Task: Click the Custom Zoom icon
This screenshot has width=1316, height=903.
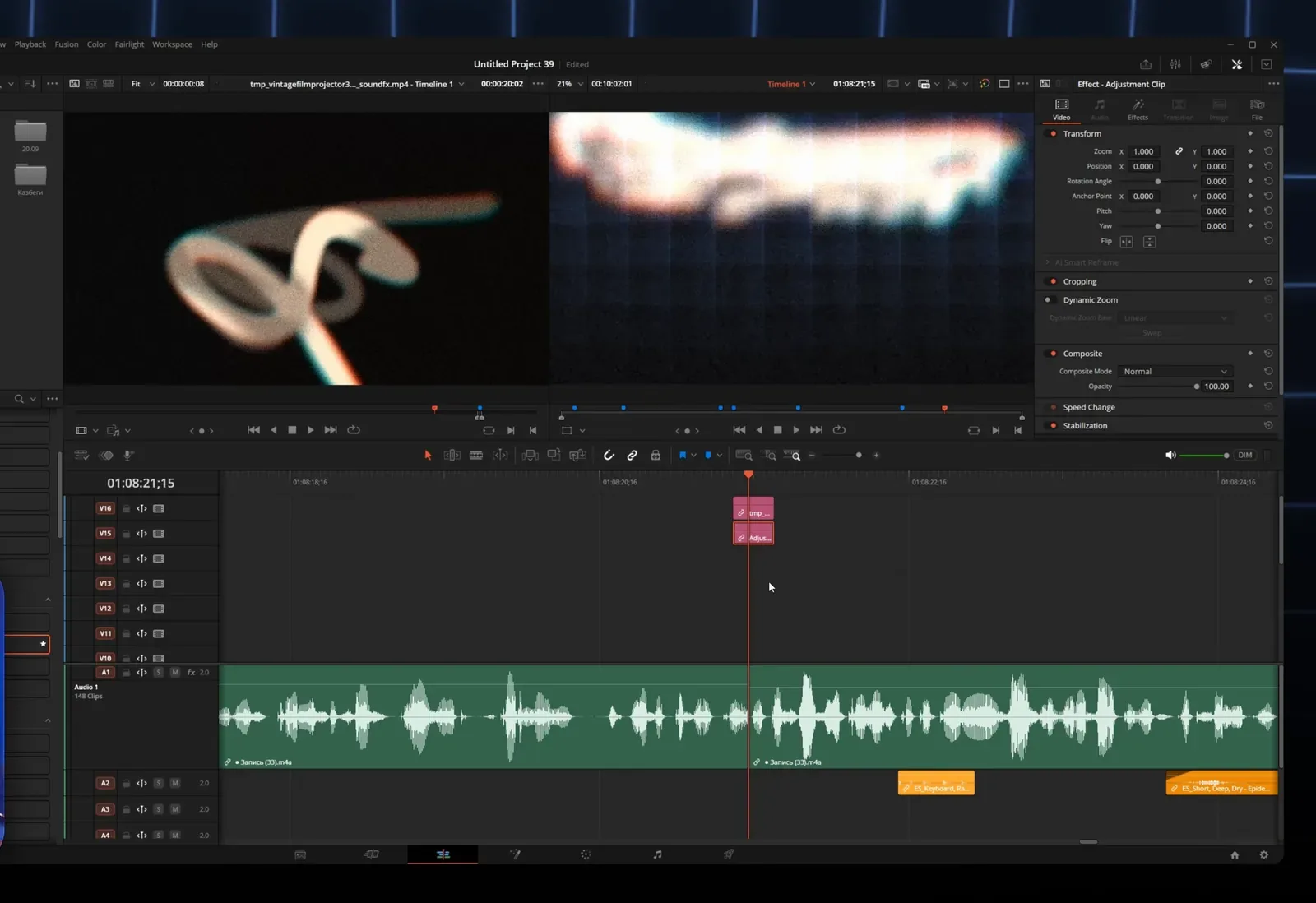Action: tap(793, 455)
